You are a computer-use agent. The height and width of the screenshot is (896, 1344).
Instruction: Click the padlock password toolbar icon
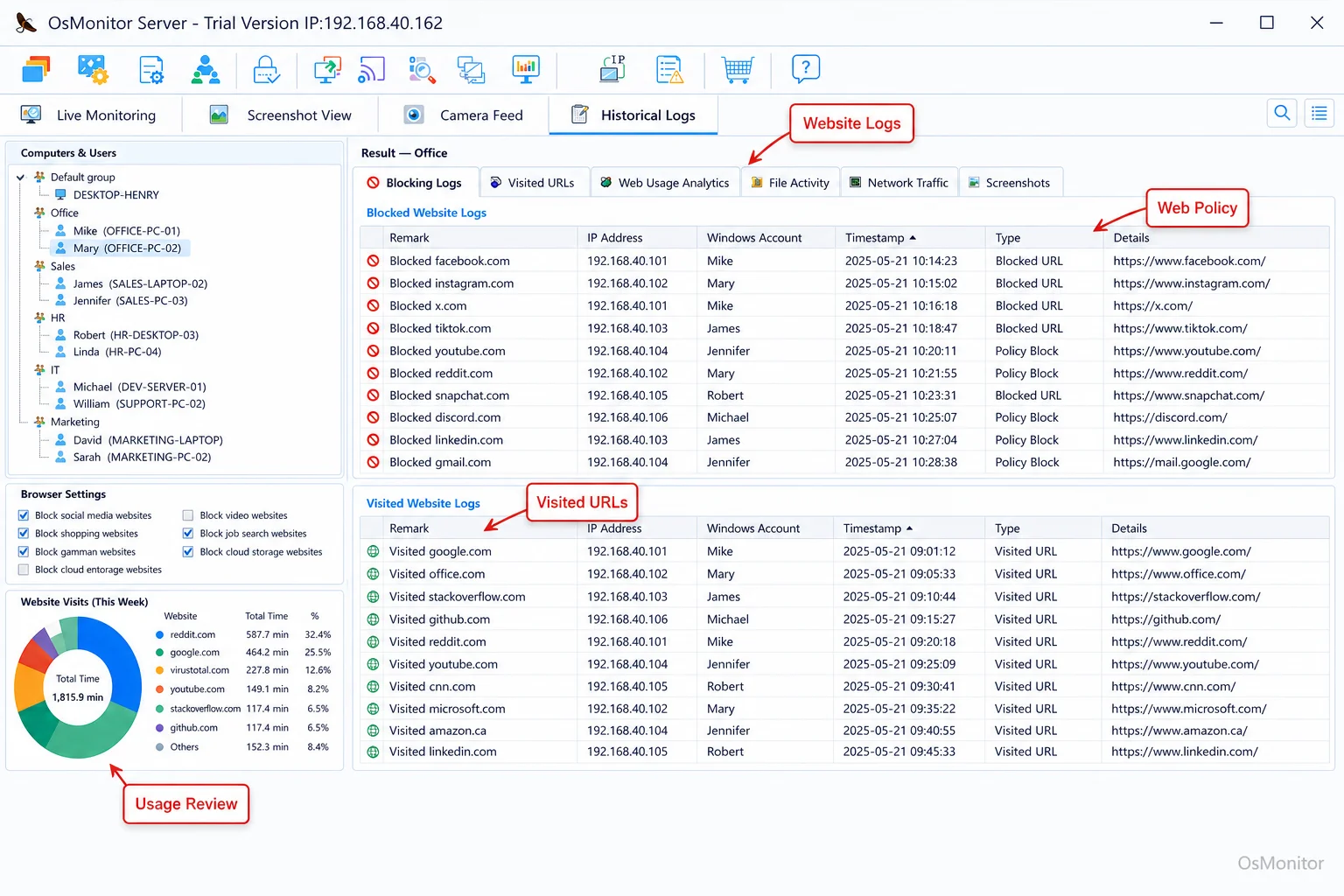coord(266,69)
